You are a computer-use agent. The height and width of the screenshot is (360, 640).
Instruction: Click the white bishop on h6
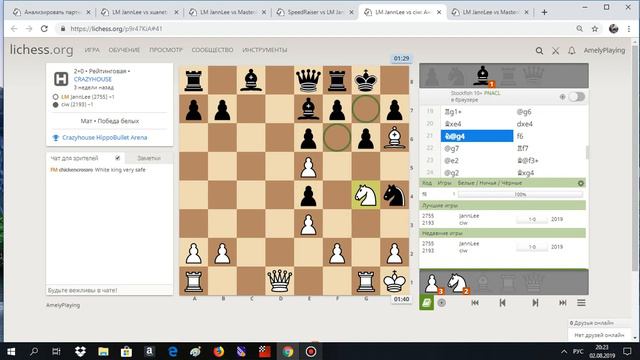pos(394,138)
